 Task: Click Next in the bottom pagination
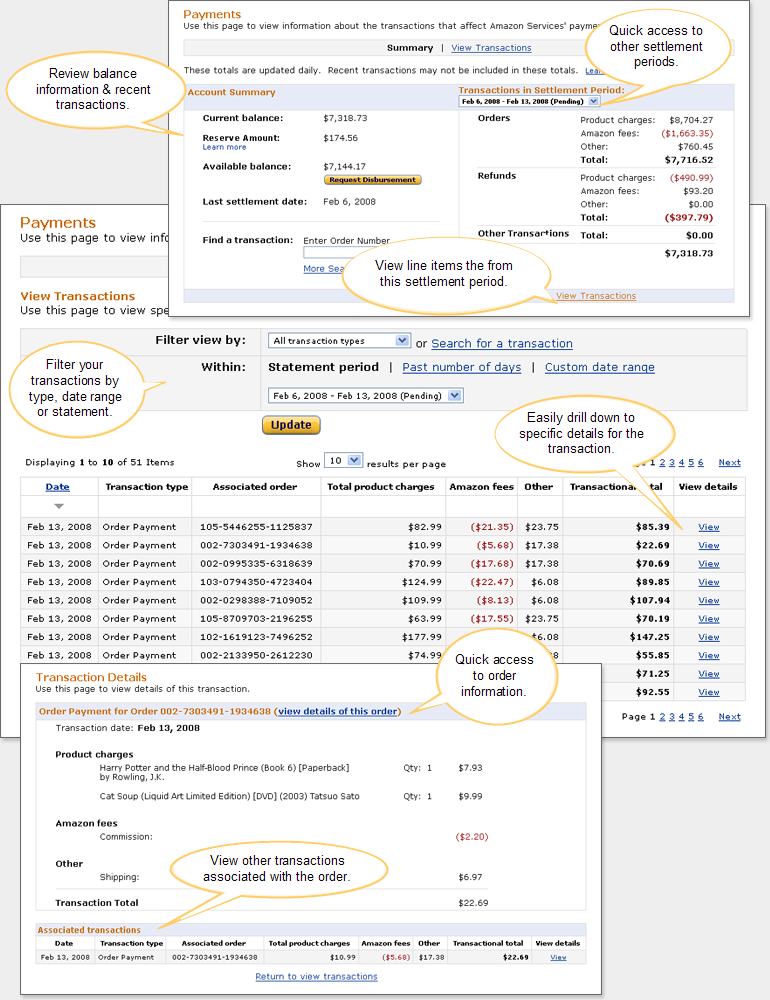[729, 717]
